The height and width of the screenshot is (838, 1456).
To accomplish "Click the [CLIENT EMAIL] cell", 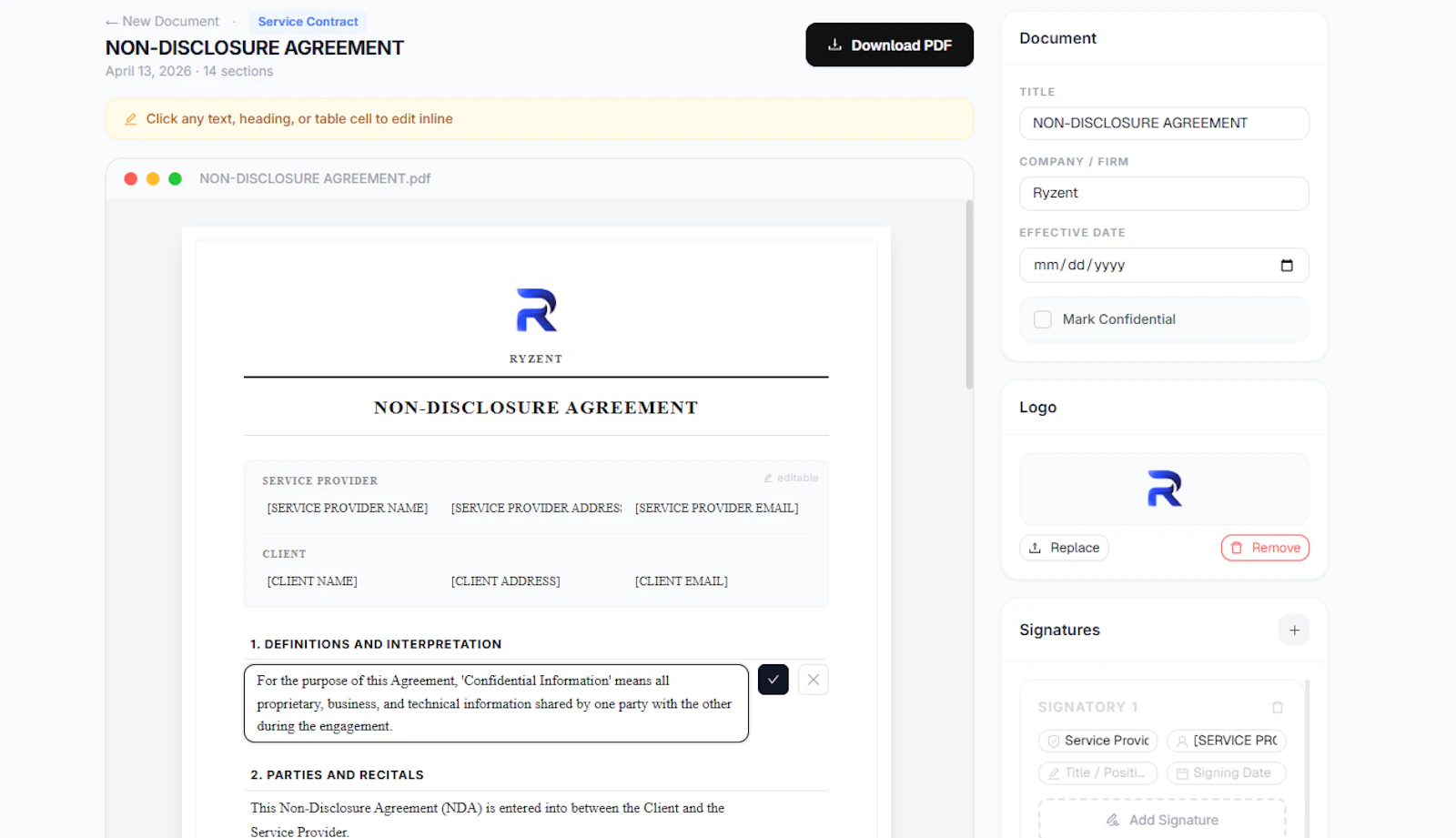I will coord(682,581).
